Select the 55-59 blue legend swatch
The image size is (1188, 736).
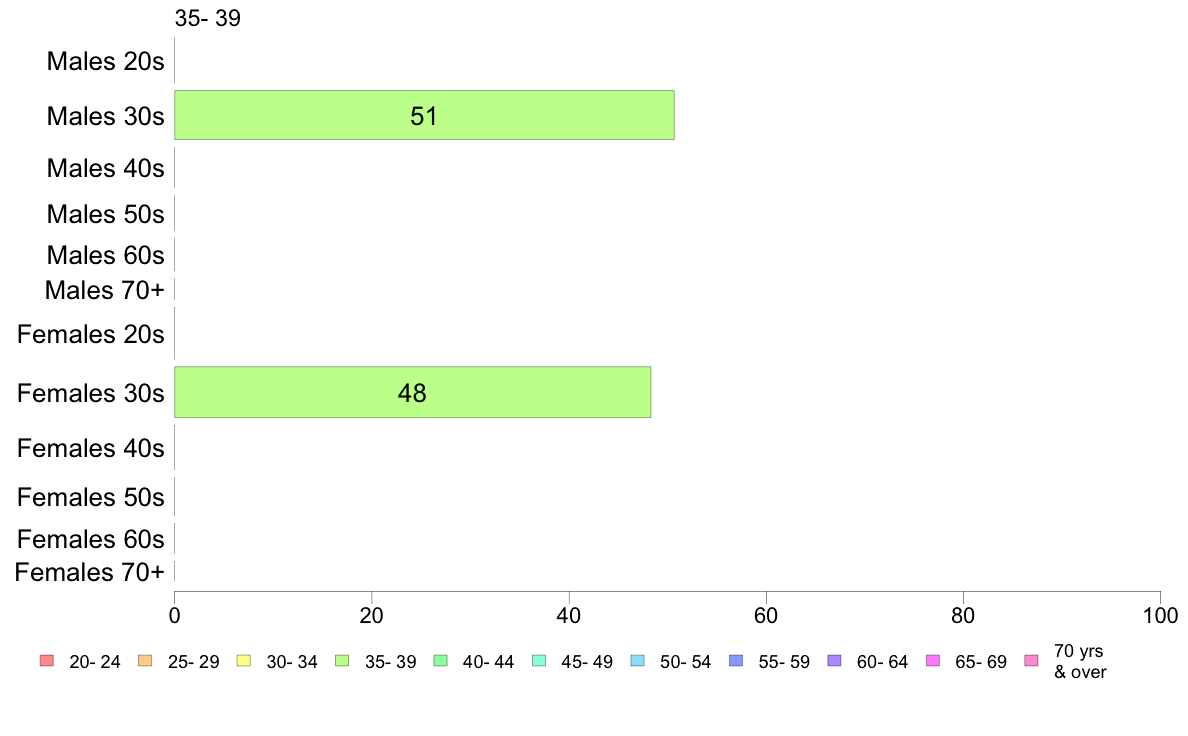pos(736,660)
